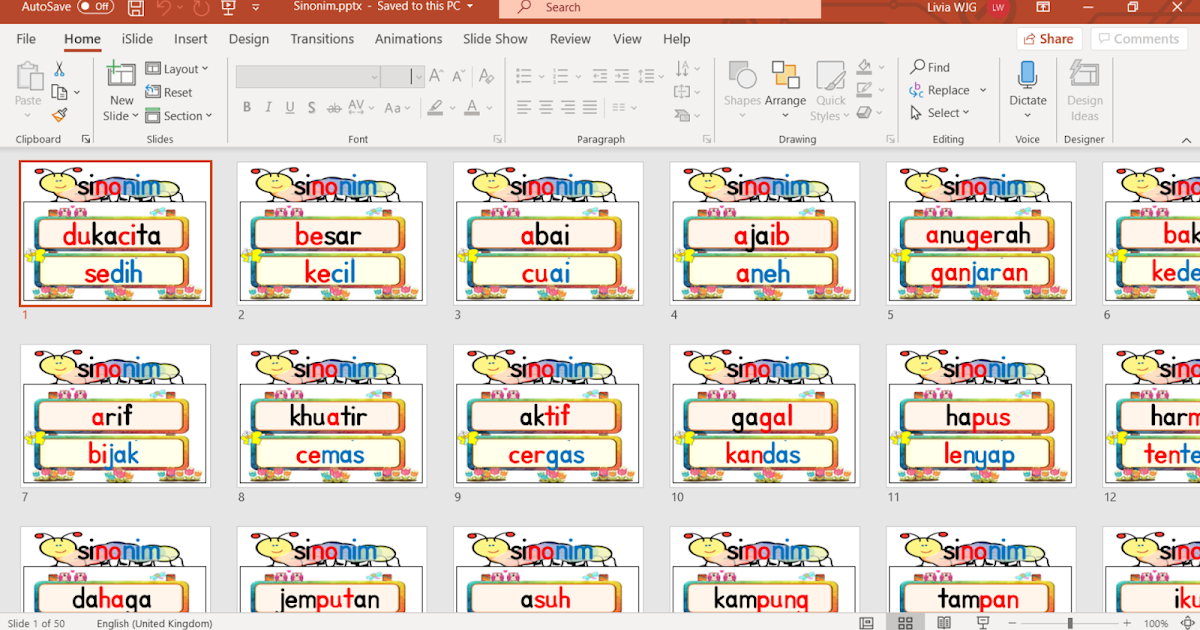Click the Reset slide button
Screen dimensions: 1200x630
coord(169,92)
